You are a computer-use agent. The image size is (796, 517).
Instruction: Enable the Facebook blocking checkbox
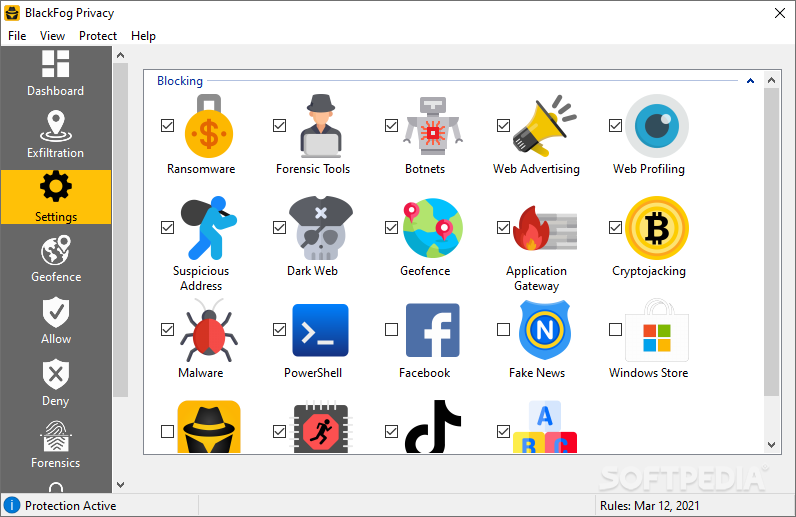coord(391,330)
